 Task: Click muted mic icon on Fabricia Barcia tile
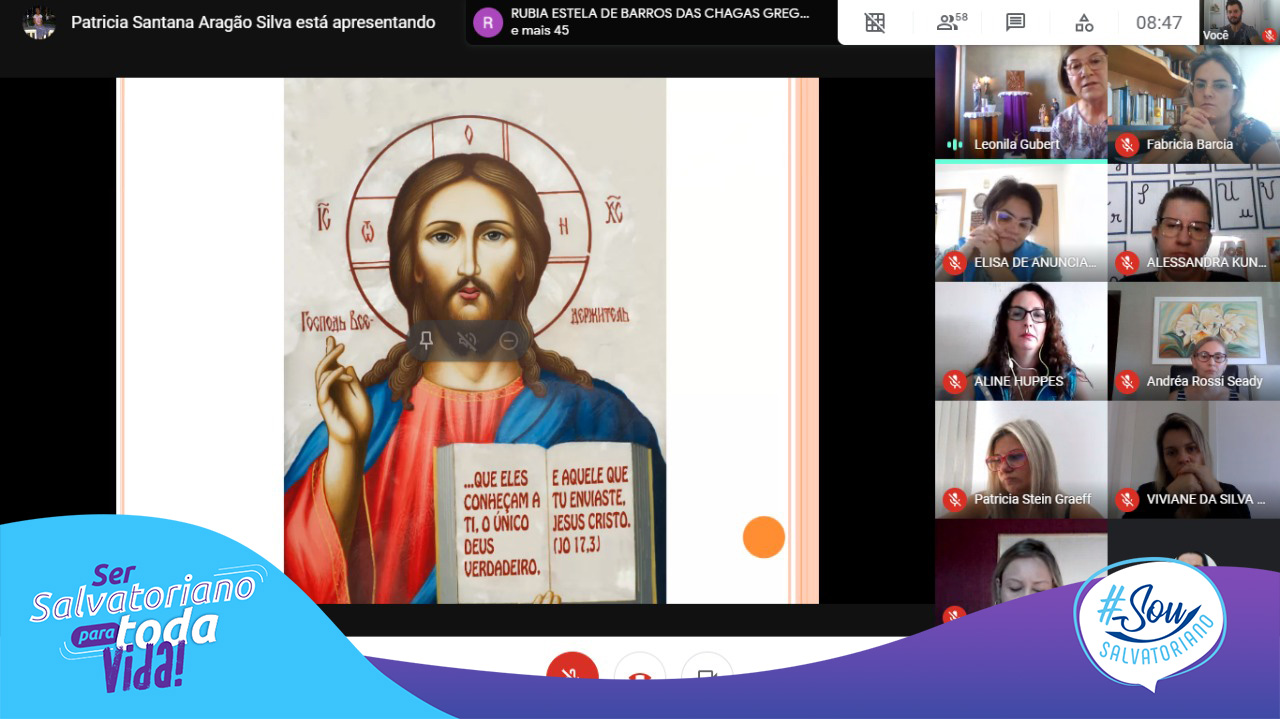1127,145
